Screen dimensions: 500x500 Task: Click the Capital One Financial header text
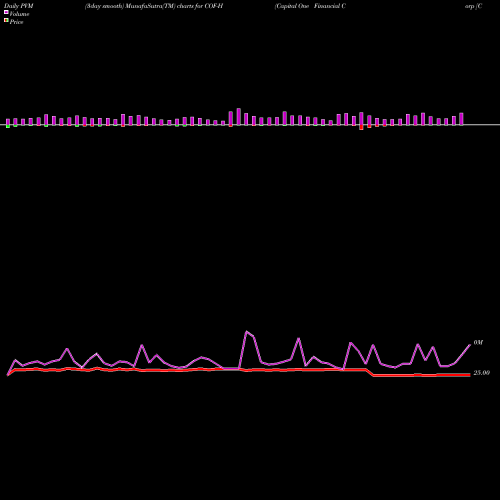(x=310, y=6)
